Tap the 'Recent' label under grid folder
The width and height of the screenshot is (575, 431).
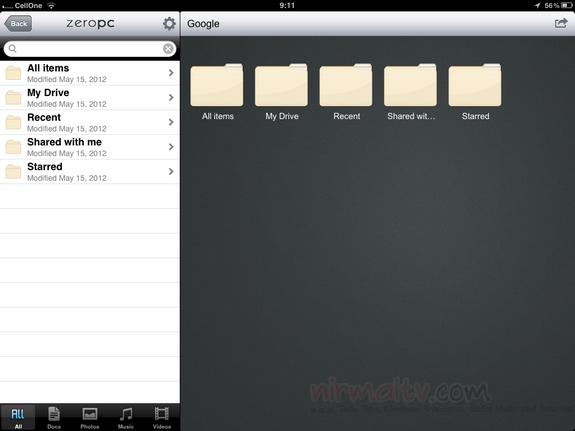point(347,116)
